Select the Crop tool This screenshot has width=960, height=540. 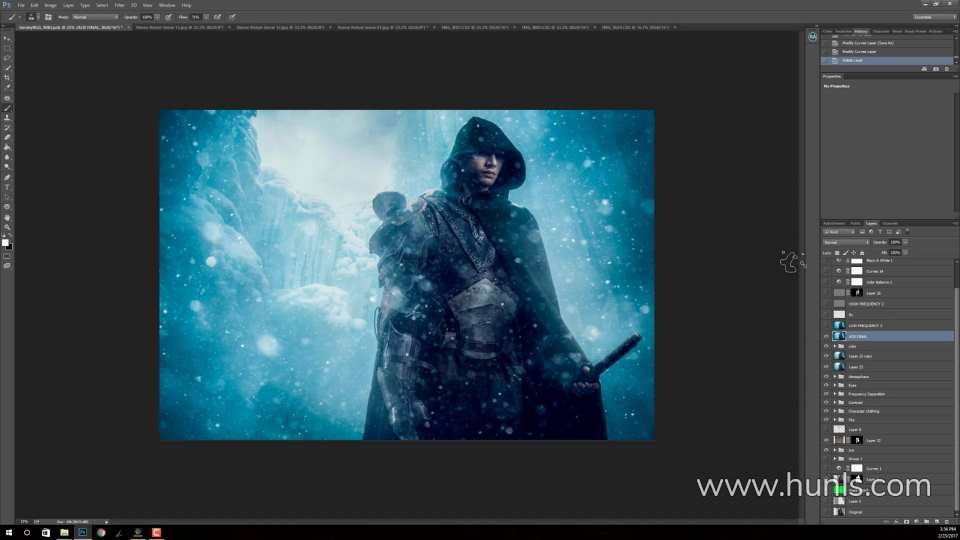(7, 77)
